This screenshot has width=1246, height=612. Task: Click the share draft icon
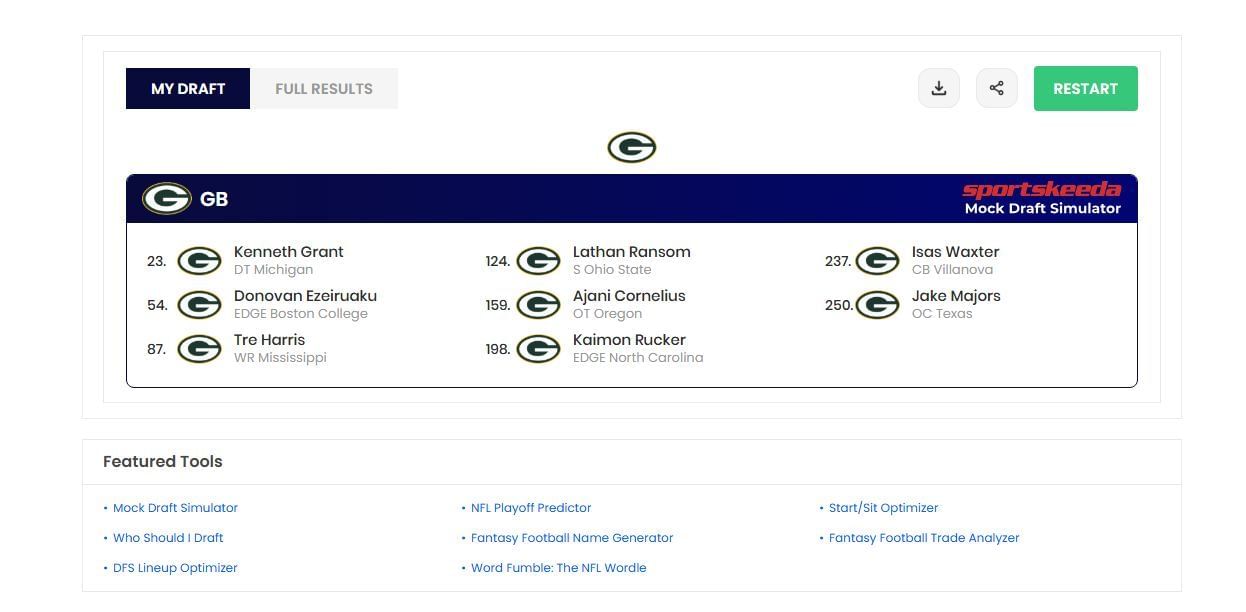pyautogui.click(x=996, y=88)
